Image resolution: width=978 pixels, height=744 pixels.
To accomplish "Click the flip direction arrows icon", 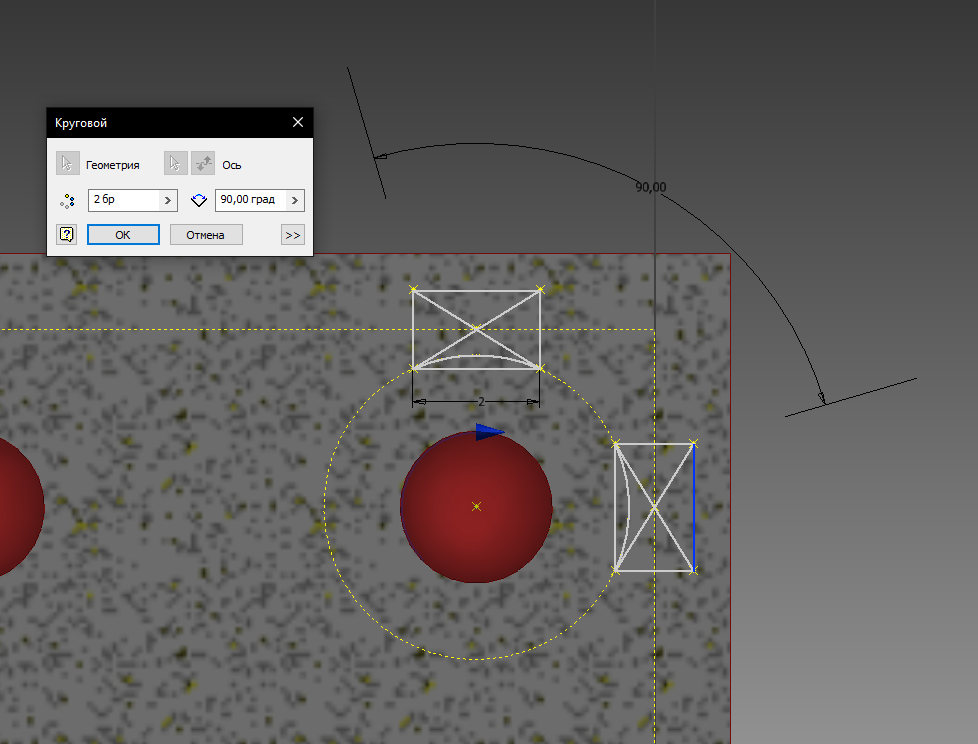I will [203, 164].
